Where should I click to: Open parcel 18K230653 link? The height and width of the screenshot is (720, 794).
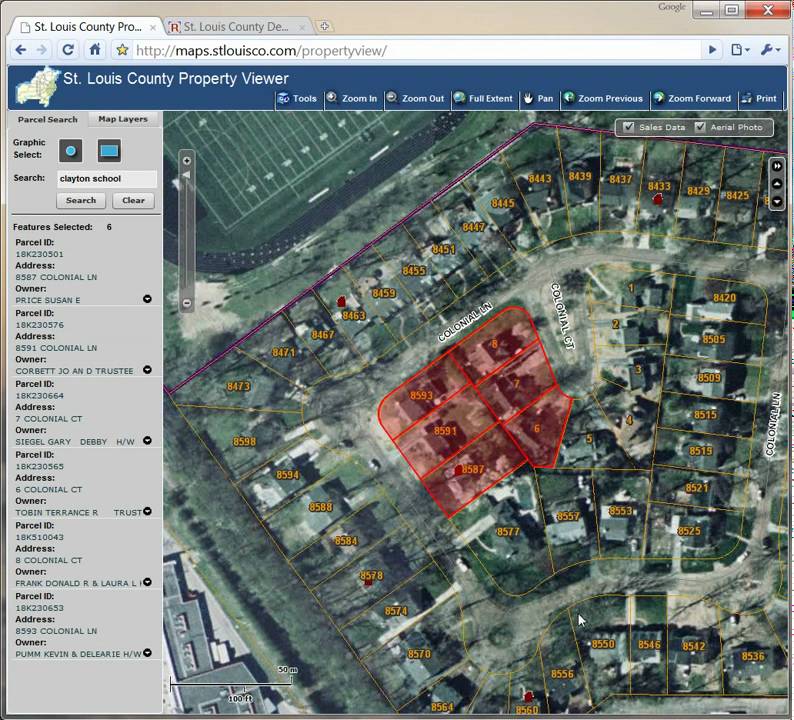pyautogui.click(x=39, y=608)
